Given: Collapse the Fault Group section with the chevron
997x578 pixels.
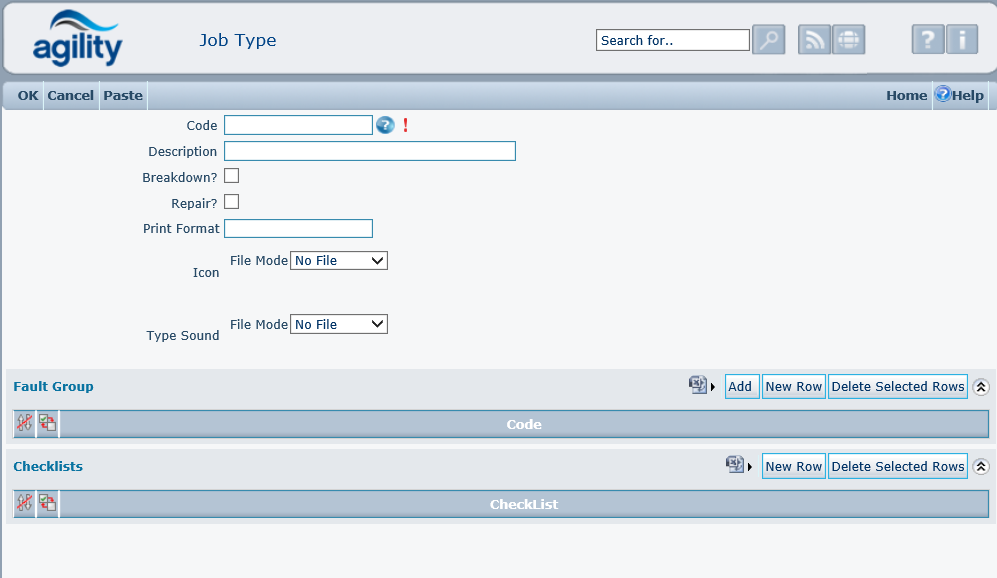Looking at the screenshot, I should point(980,386).
